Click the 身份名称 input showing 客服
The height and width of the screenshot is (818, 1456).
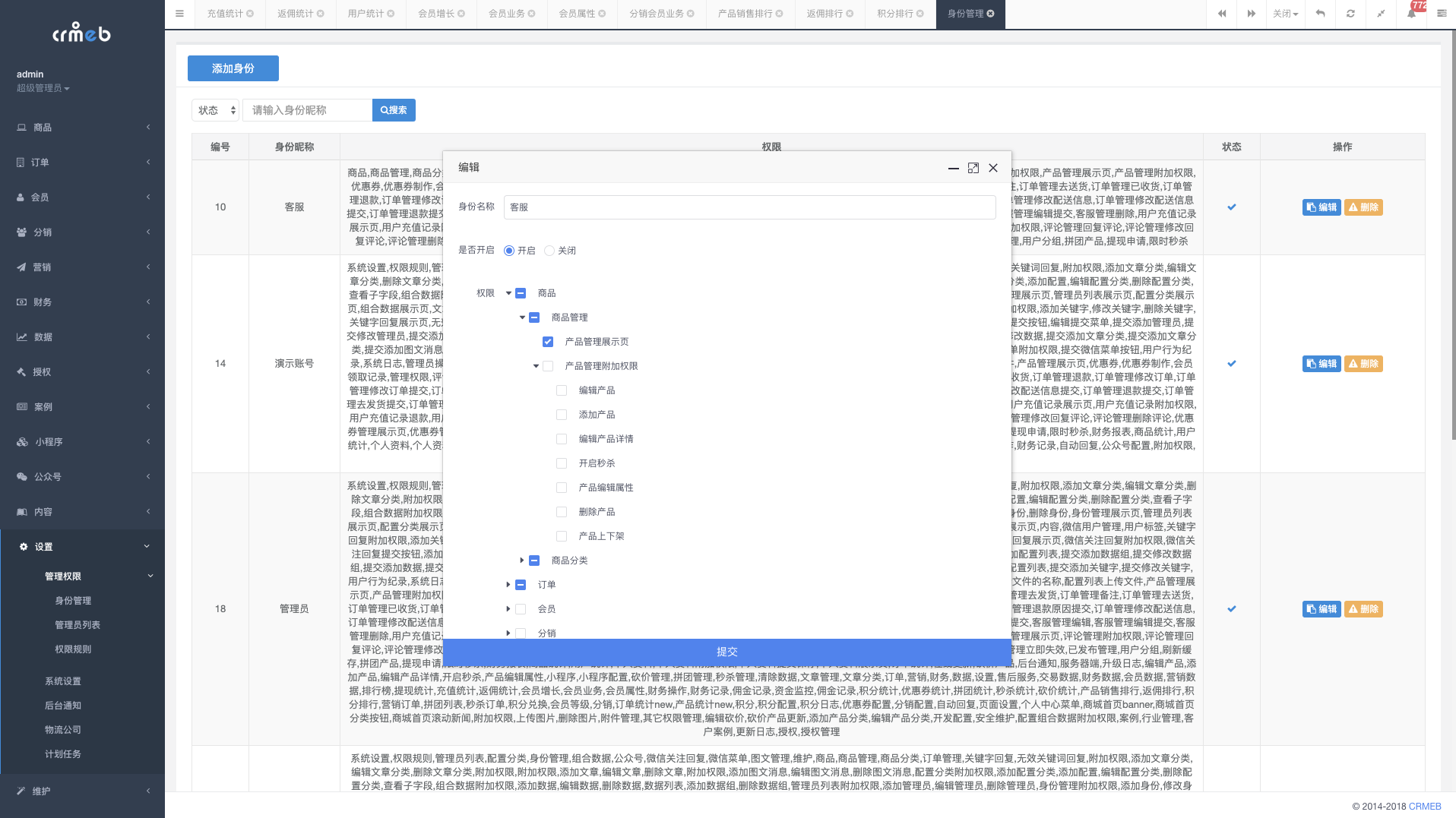coord(749,207)
